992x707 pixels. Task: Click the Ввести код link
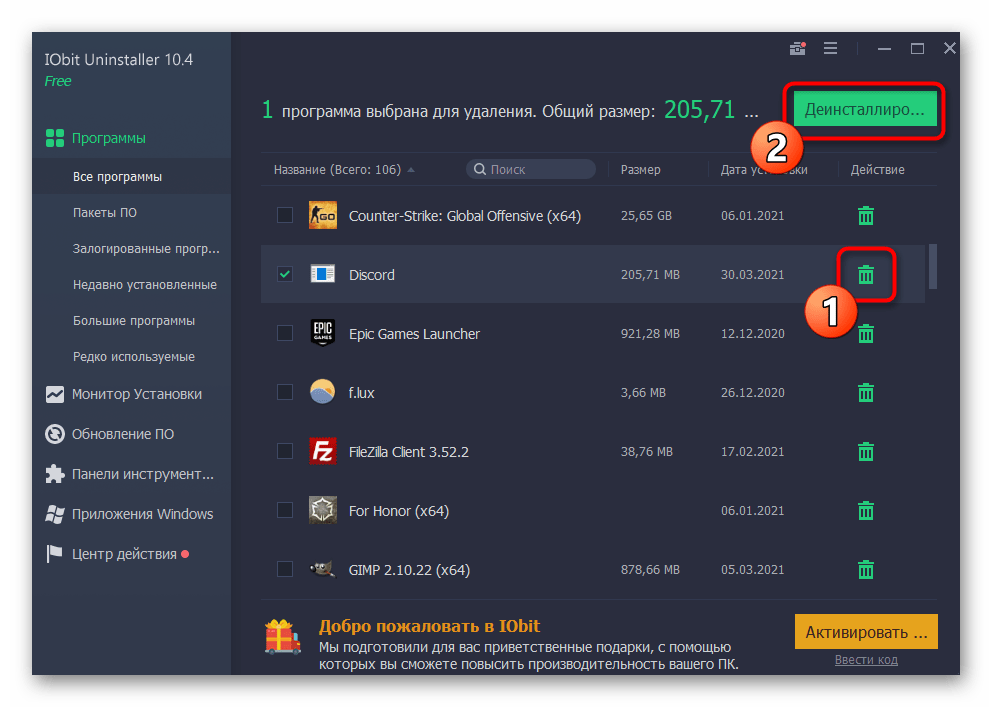[866, 660]
